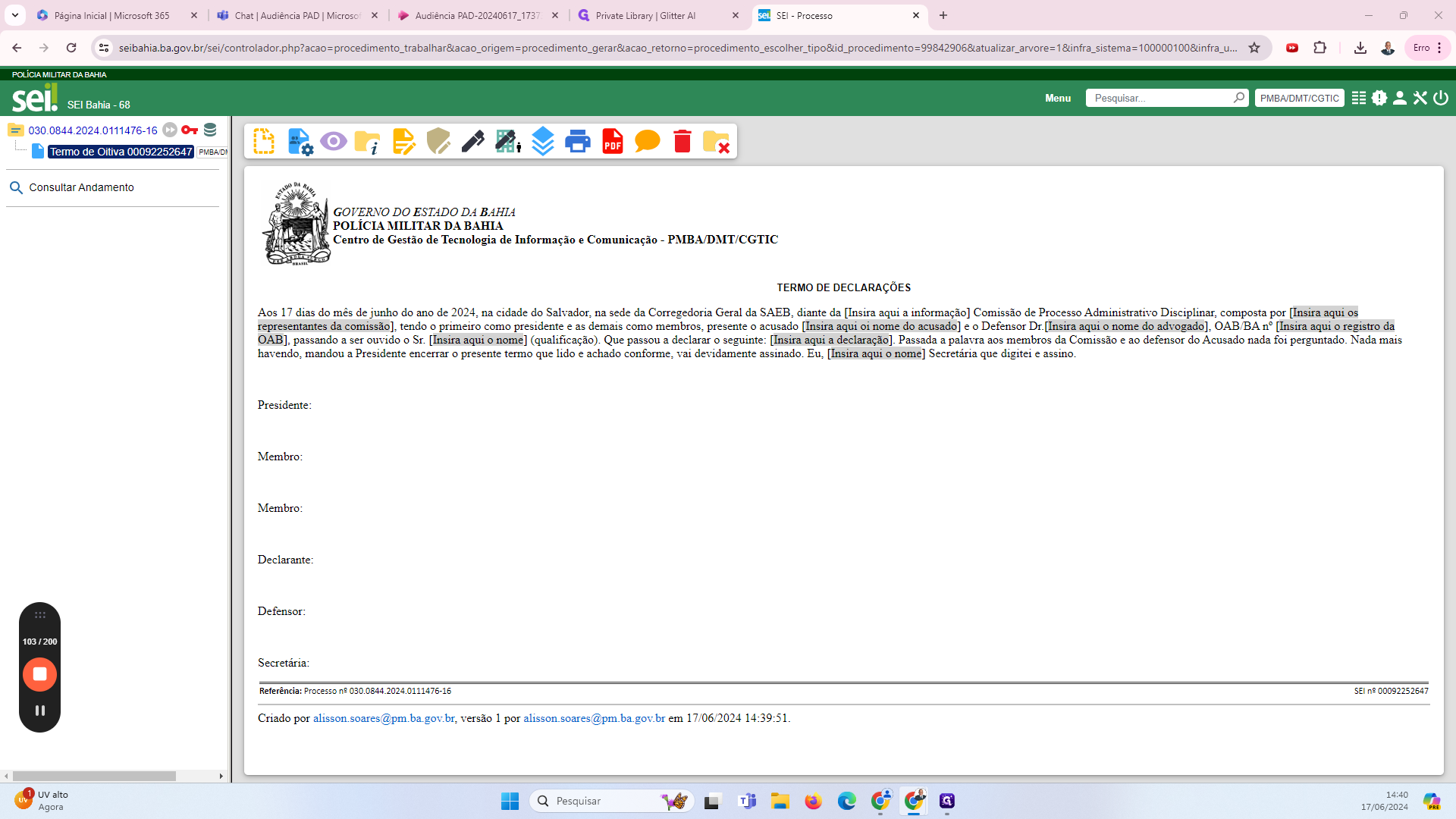
Task: Open a new browser tab with plus button
Action: (943, 15)
